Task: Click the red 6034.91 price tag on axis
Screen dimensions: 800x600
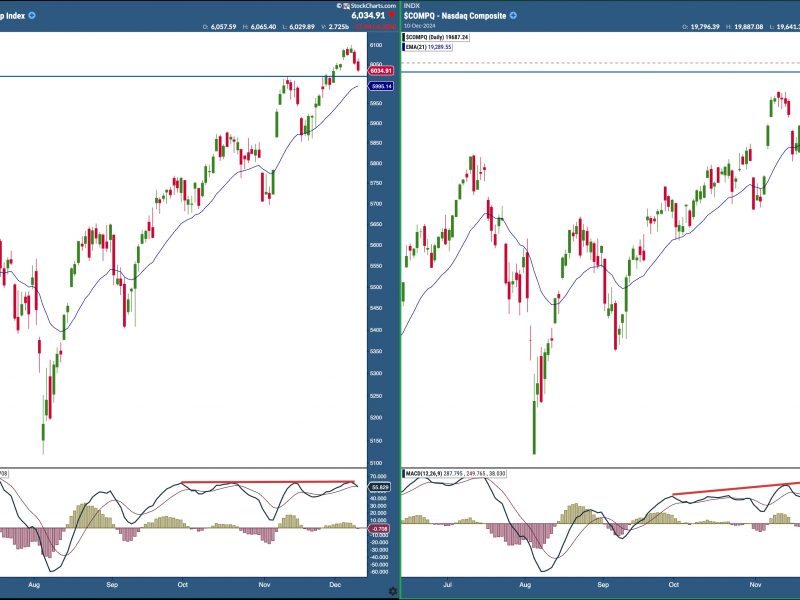Action: [x=381, y=70]
